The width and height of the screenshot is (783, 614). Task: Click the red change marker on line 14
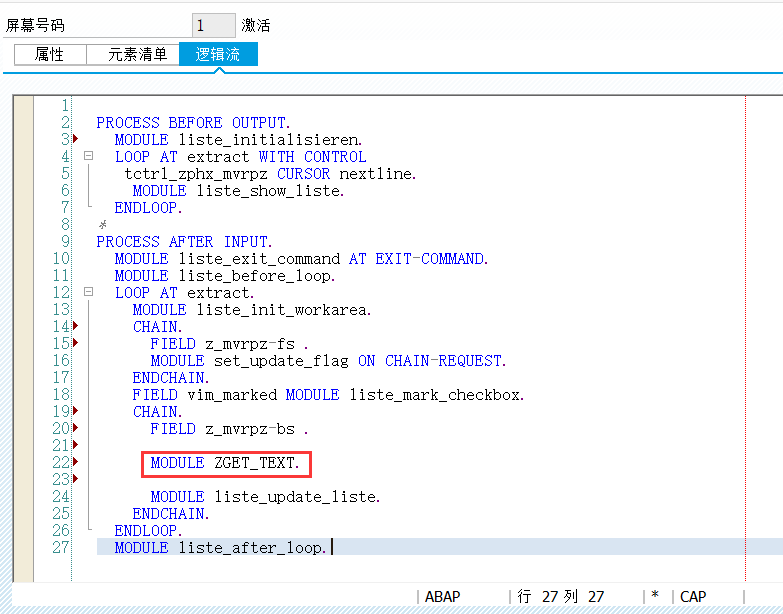pyautogui.click(x=76, y=326)
